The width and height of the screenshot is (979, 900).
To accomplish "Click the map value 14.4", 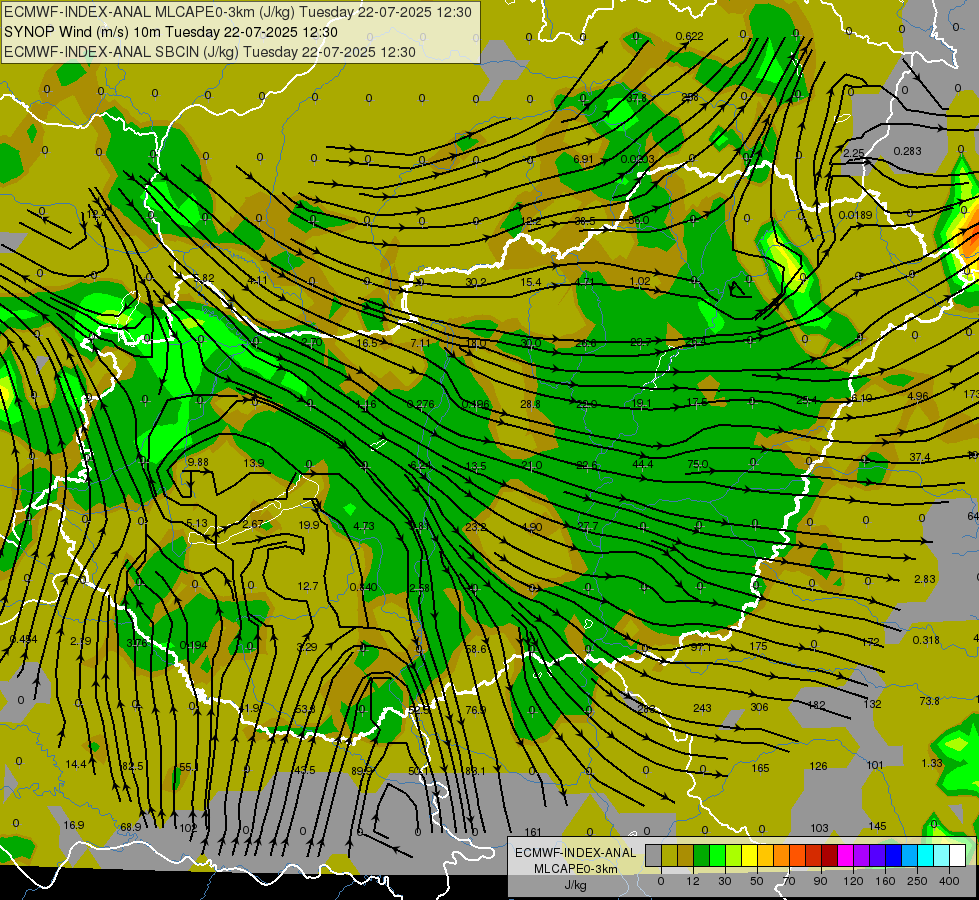I will coord(76,764).
